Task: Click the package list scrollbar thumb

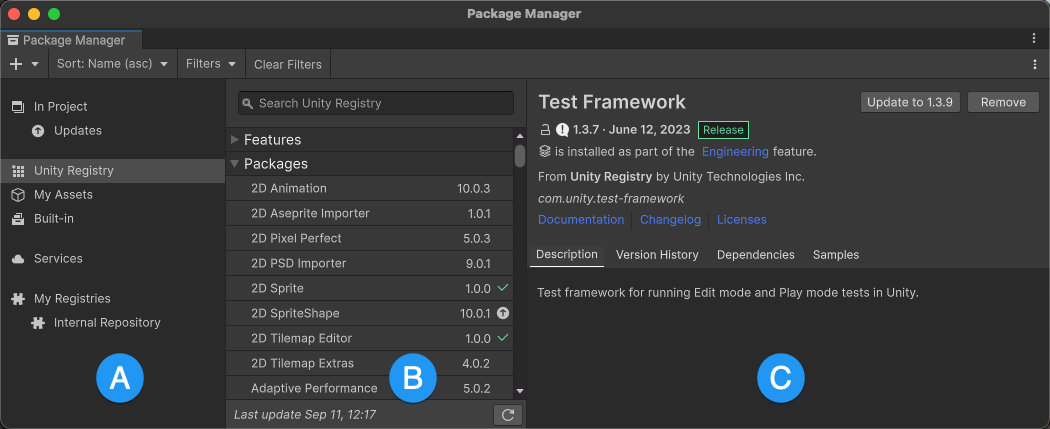Action: click(x=520, y=156)
